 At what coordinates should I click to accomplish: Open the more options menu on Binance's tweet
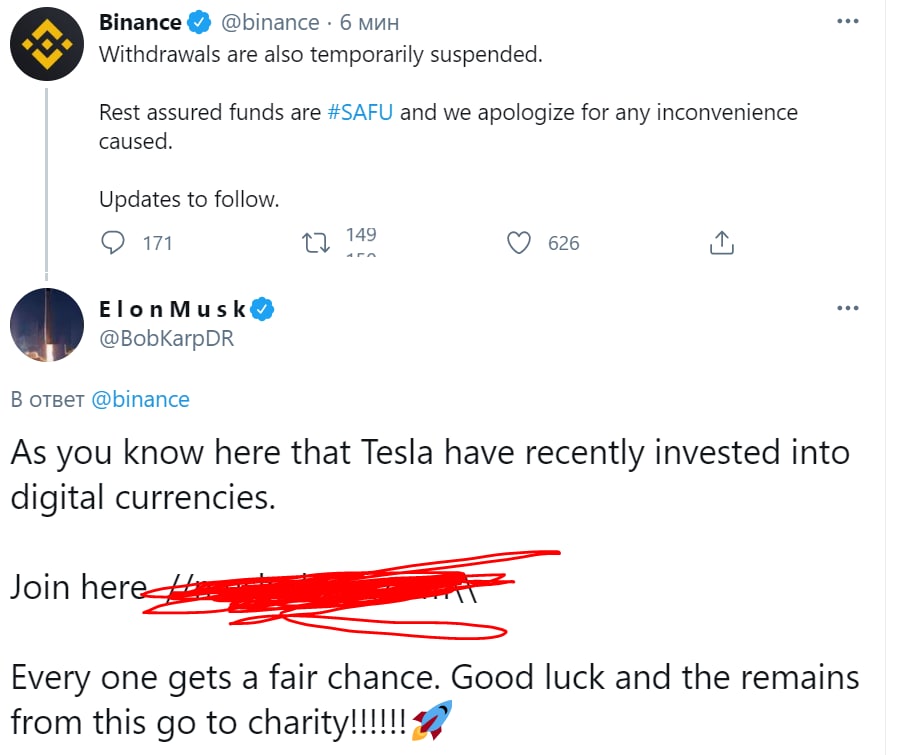(847, 21)
